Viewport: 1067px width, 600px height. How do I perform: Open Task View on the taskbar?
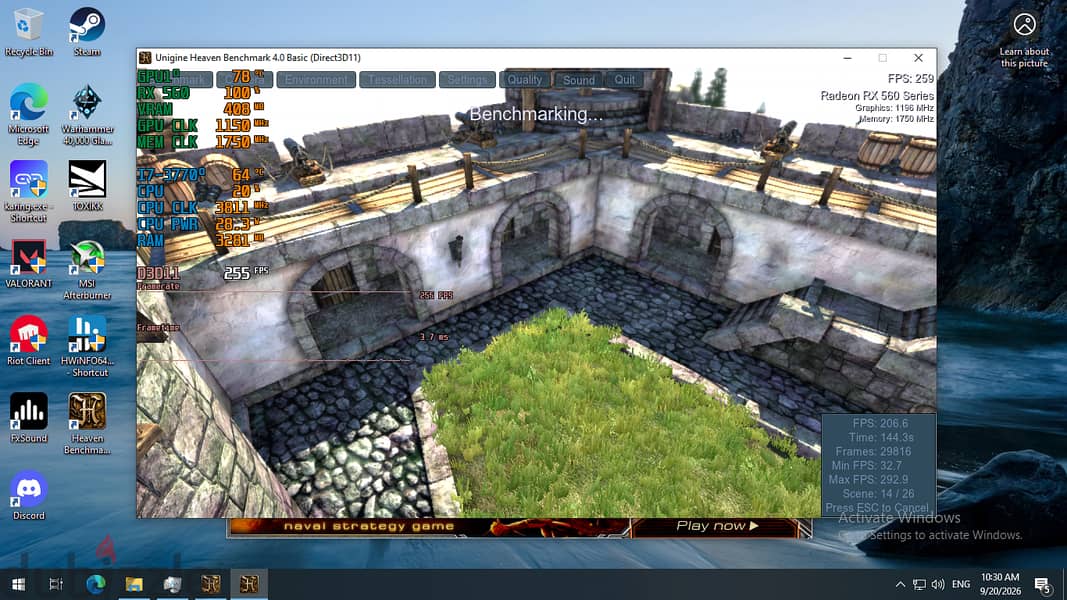56,584
